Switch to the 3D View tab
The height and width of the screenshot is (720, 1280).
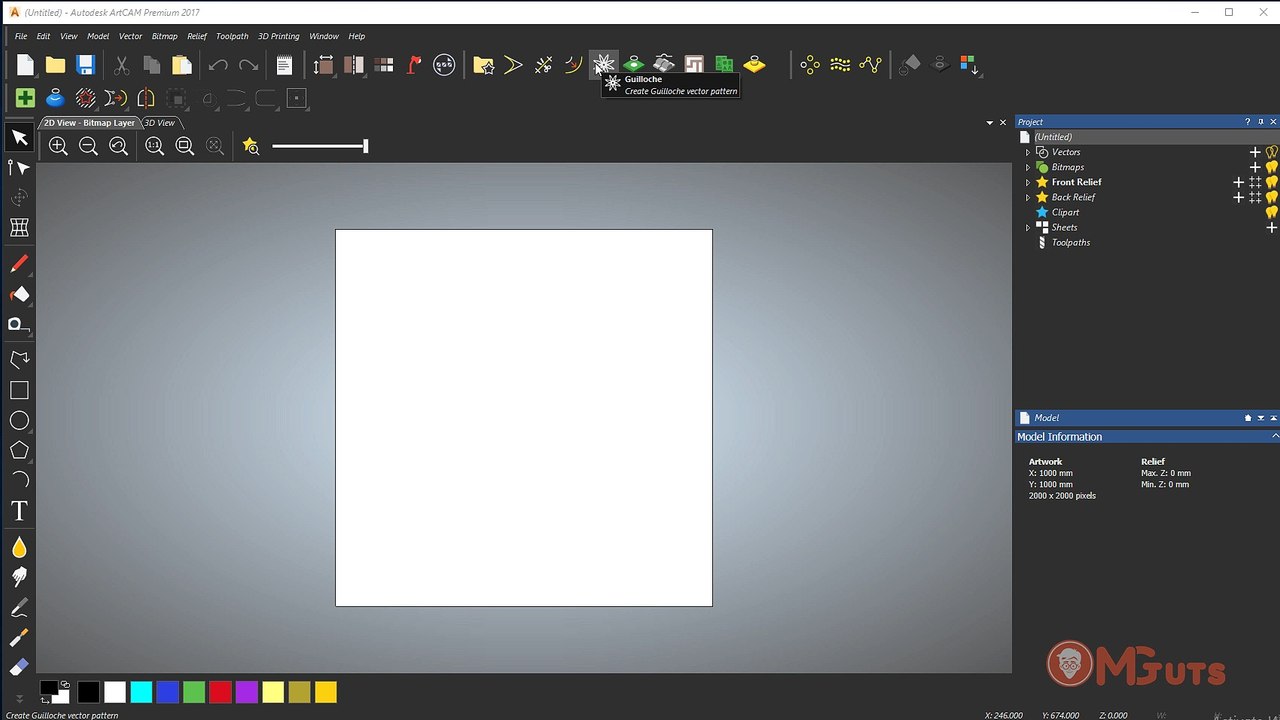(159, 123)
